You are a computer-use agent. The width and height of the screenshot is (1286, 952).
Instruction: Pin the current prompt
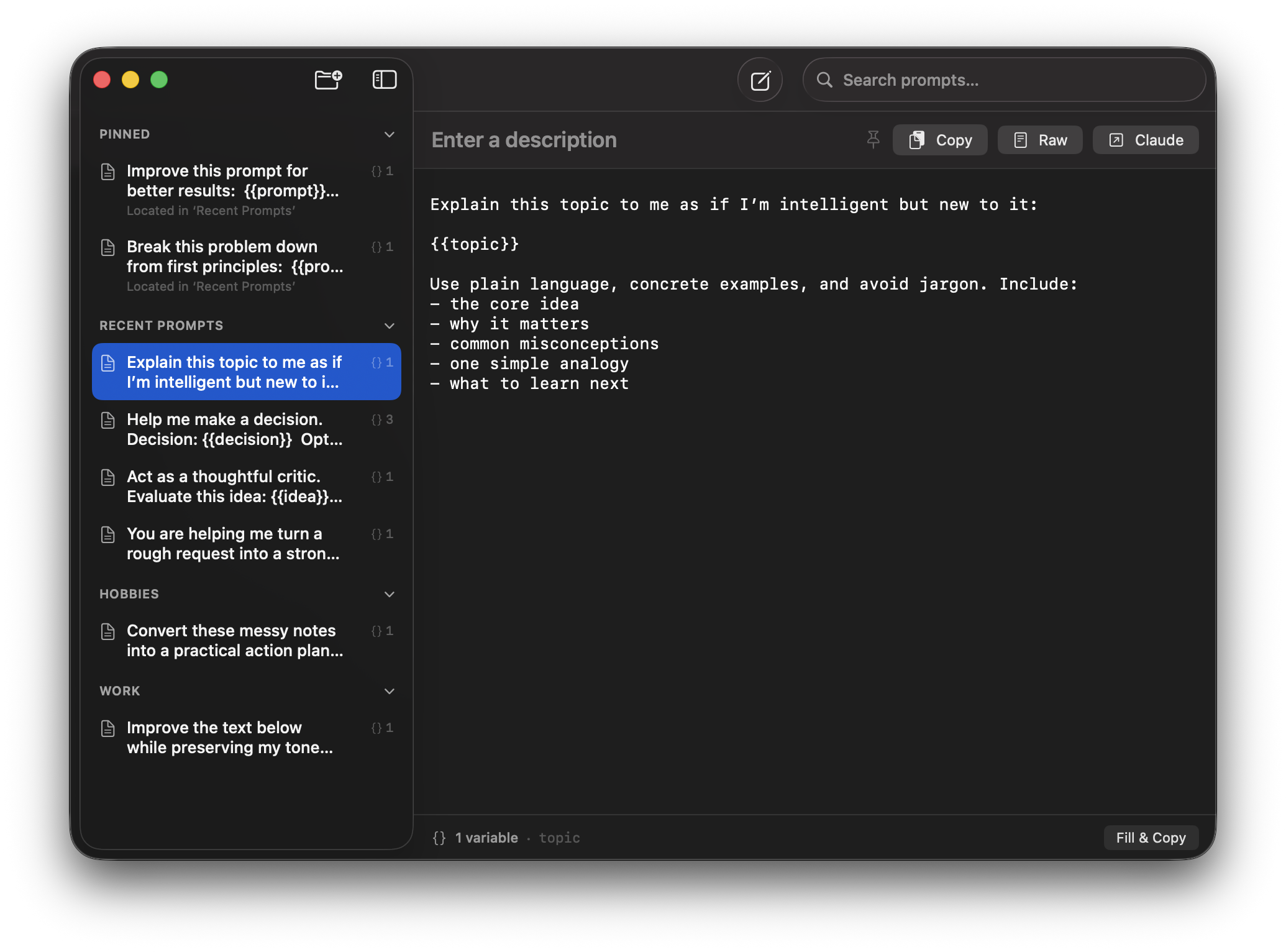click(873, 140)
